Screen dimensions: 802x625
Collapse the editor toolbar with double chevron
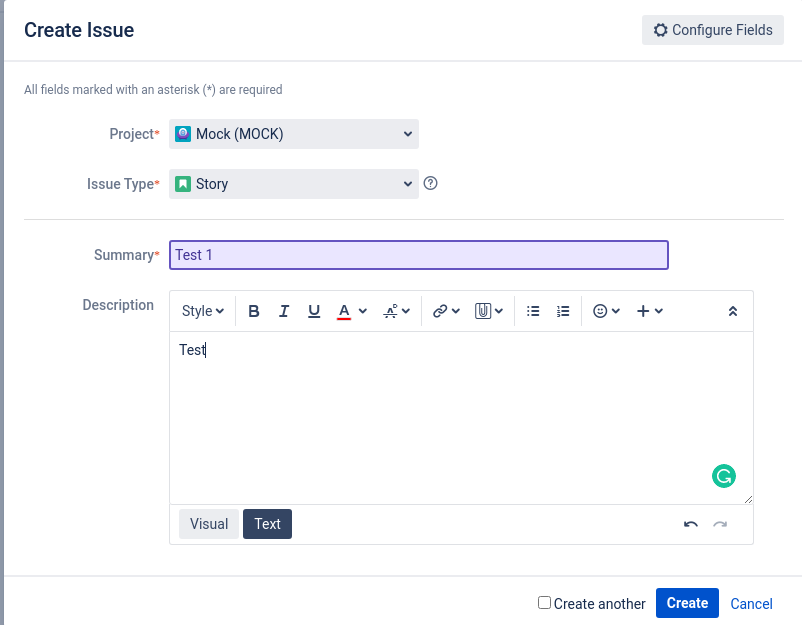pyautogui.click(x=732, y=311)
